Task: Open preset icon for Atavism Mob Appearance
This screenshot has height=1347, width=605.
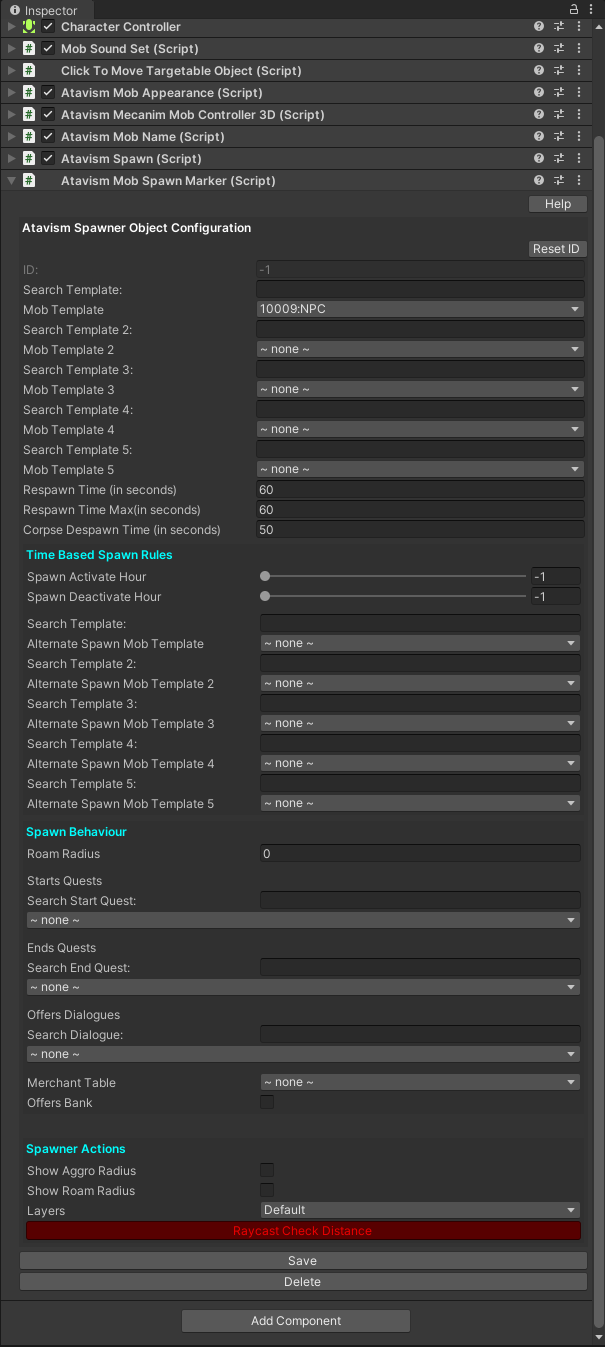Action: [560, 93]
